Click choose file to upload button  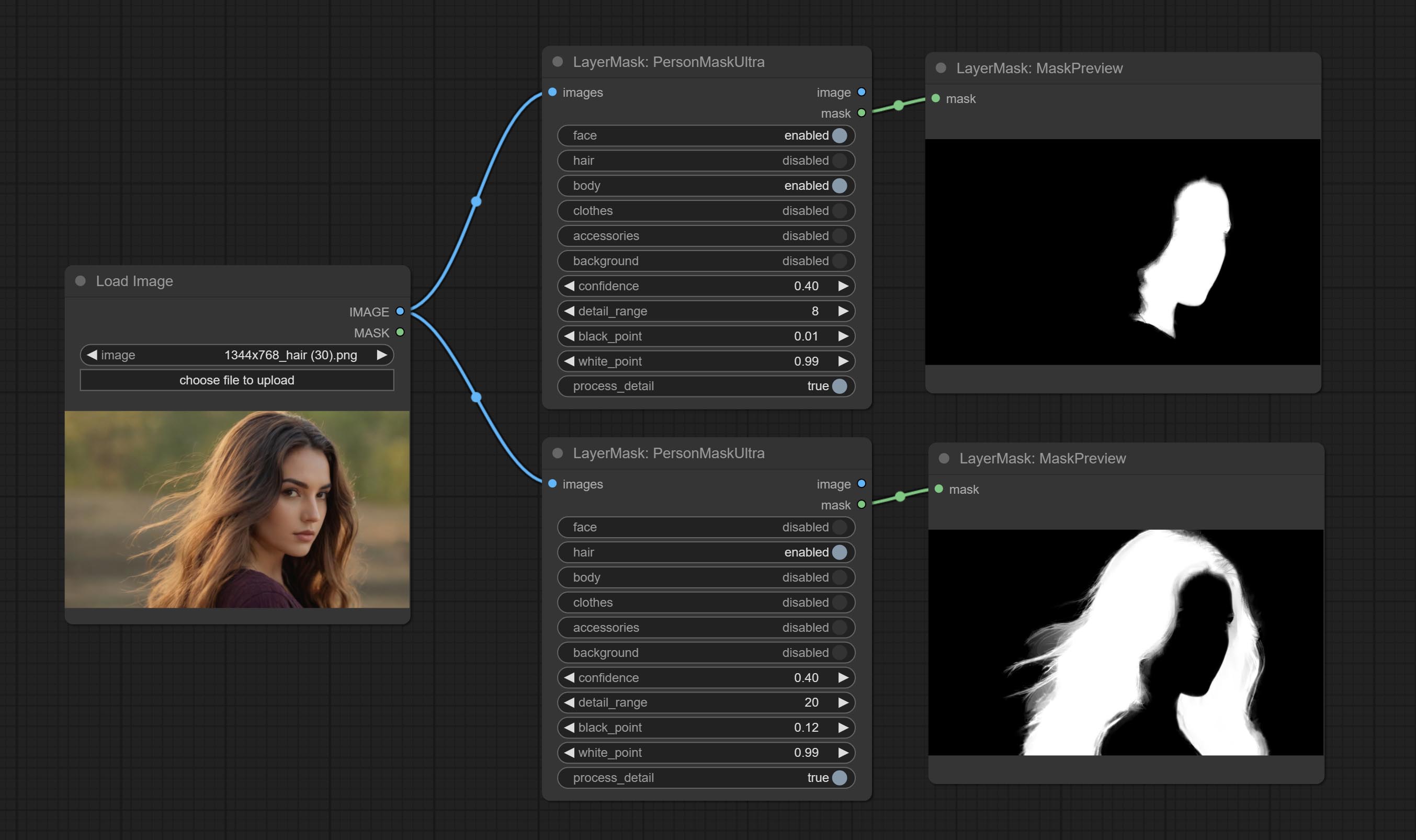click(x=236, y=380)
